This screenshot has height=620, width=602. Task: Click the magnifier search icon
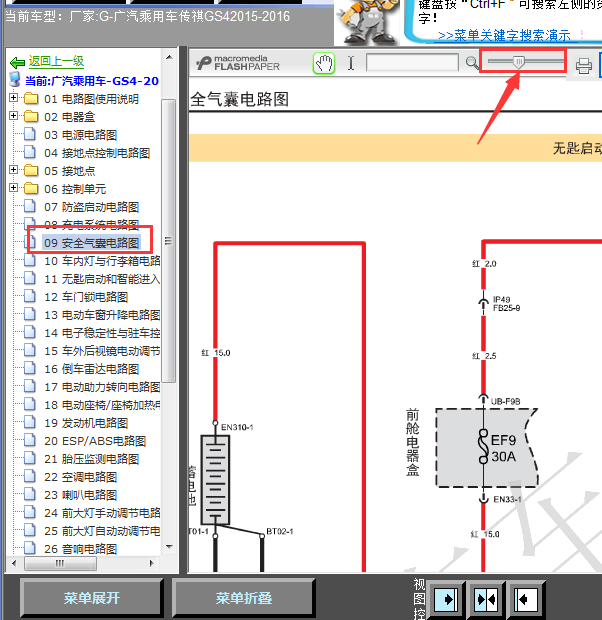[471, 63]
